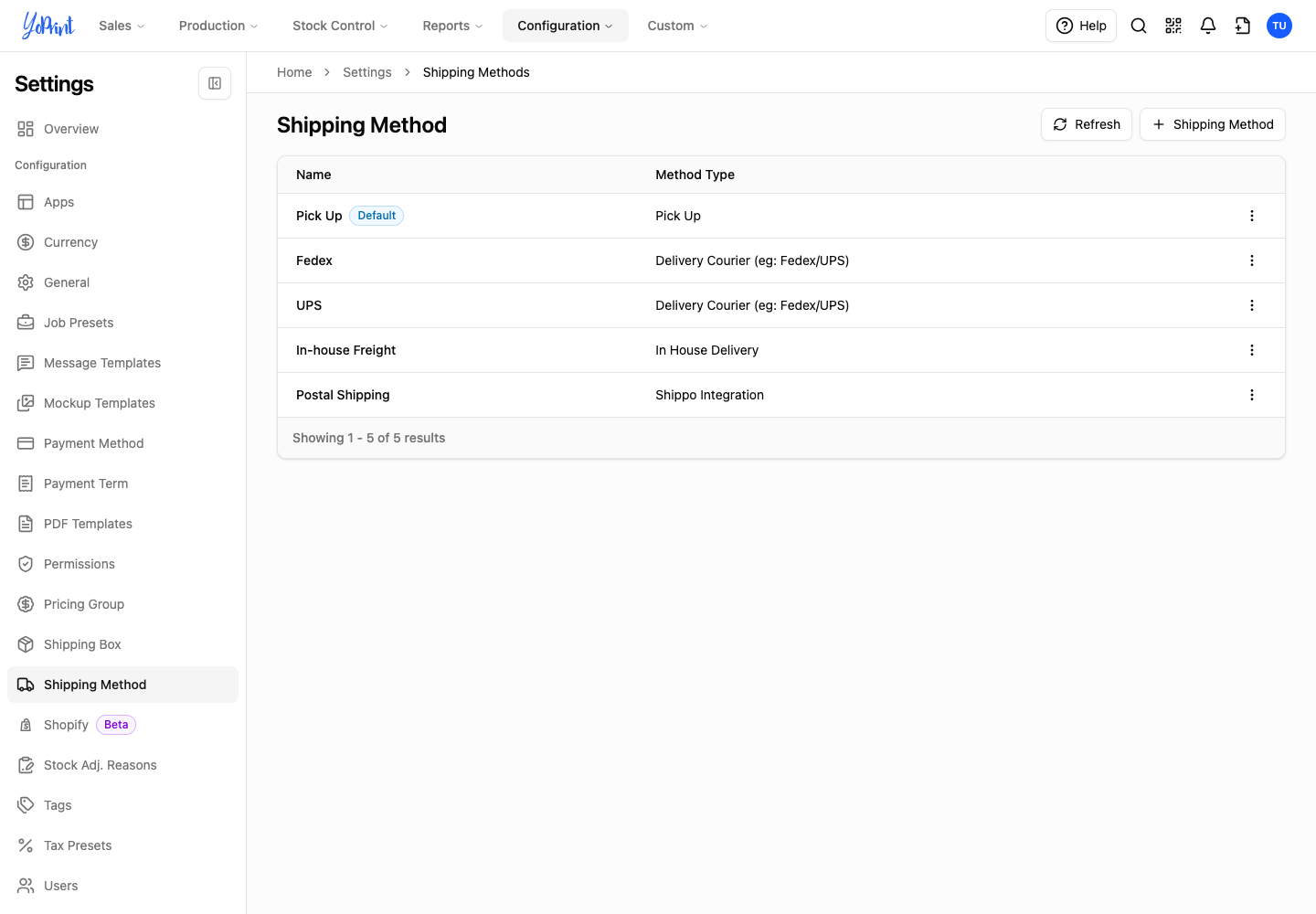Image resolution: width=1316 pixels, height=914 pixels.
Task: Open Message Templates settings
Action: [x=122, y=363]
